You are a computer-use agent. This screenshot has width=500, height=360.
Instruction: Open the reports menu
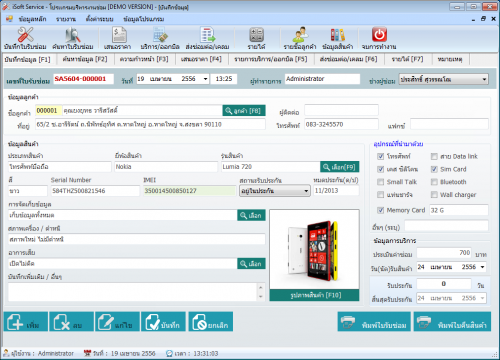pyautogui.click(x=66, y=19)
